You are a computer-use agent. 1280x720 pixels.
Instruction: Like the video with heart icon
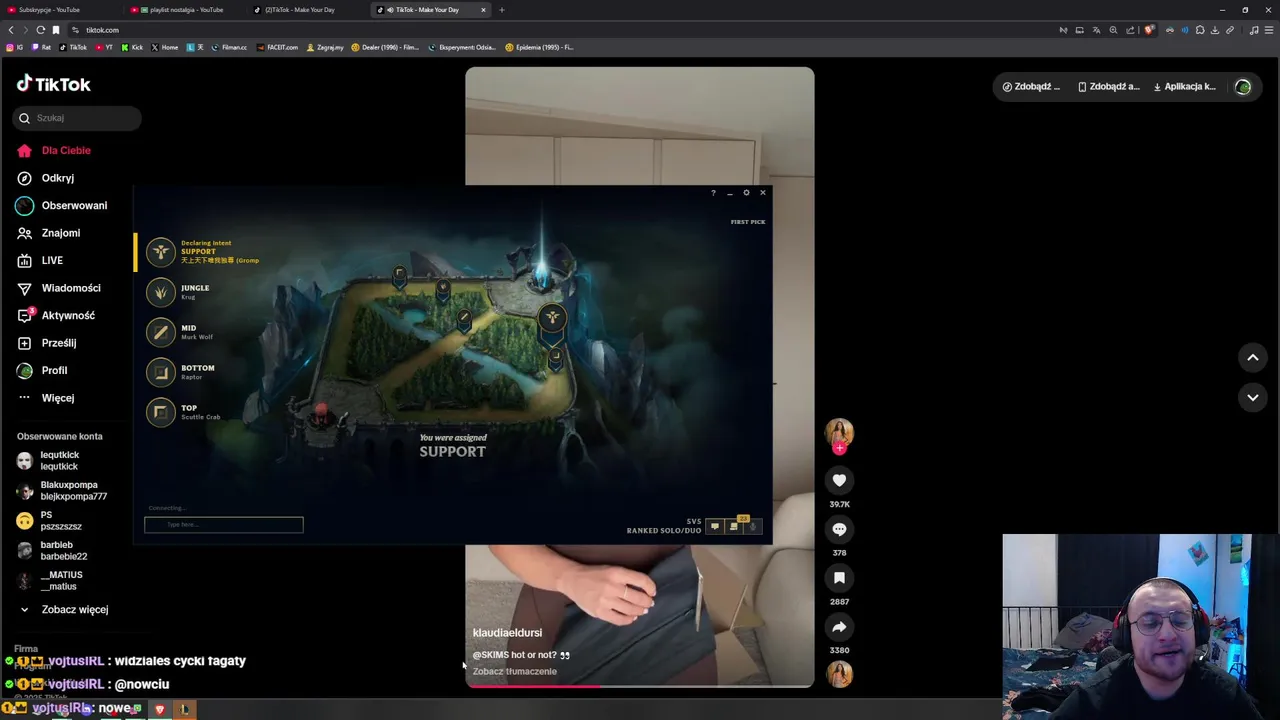pyautogui.click(x=839, y=480)
